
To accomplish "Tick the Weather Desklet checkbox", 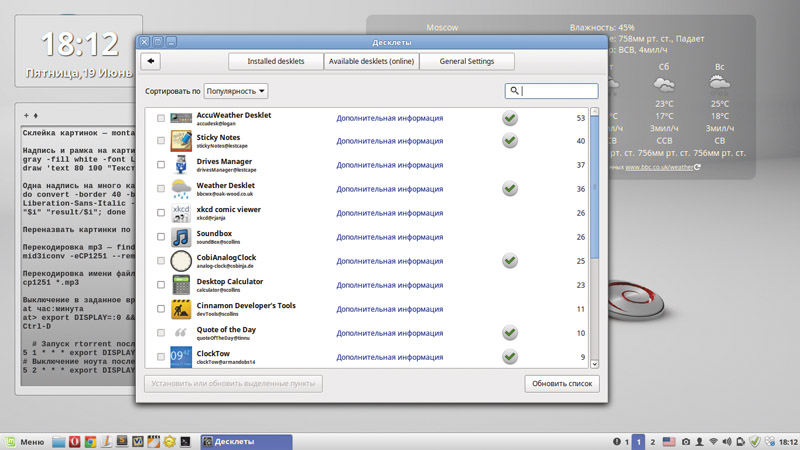I will pos(161,189).
